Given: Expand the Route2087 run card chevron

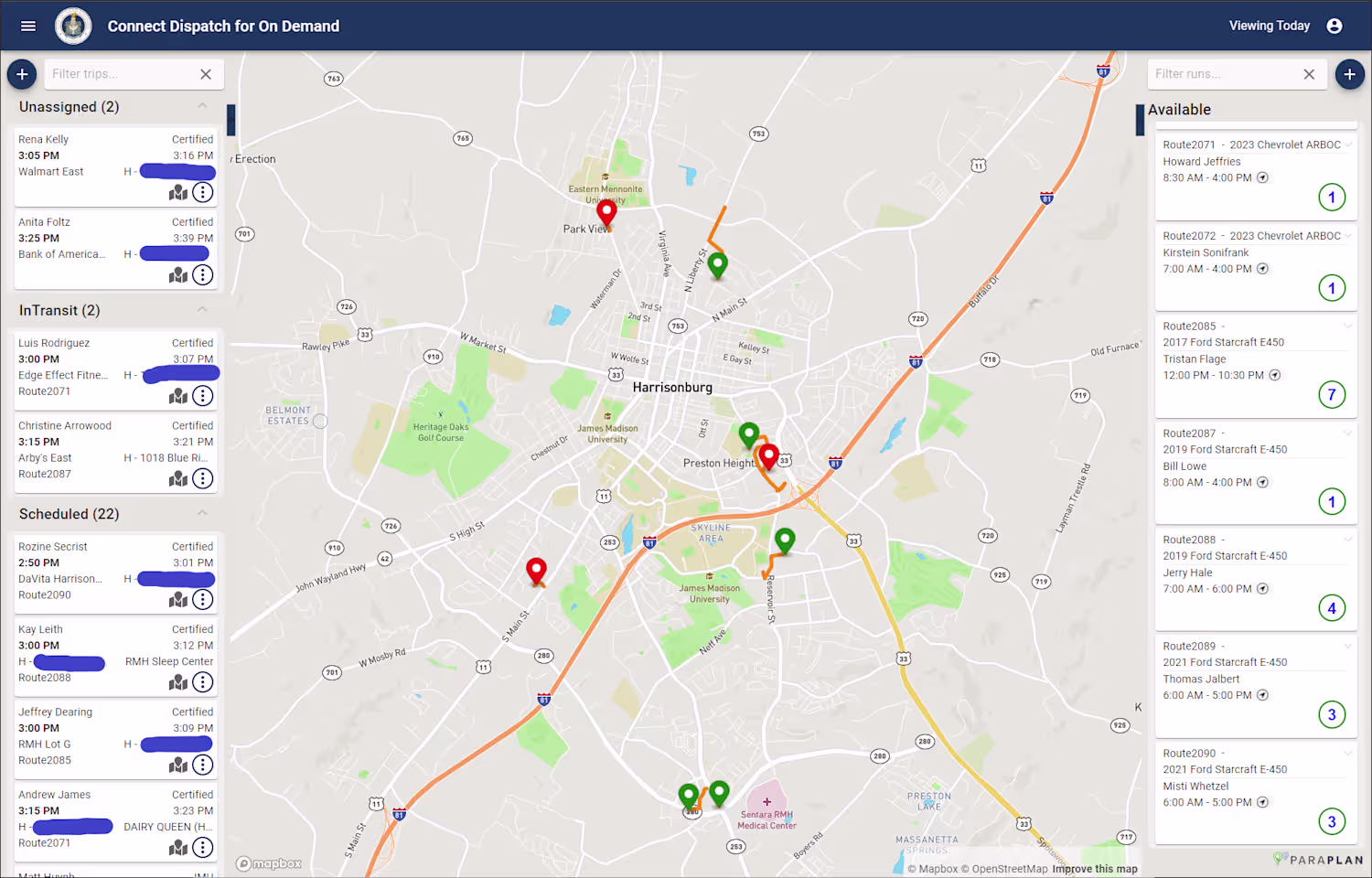Looking at the screenshot, I should 1348,433.
